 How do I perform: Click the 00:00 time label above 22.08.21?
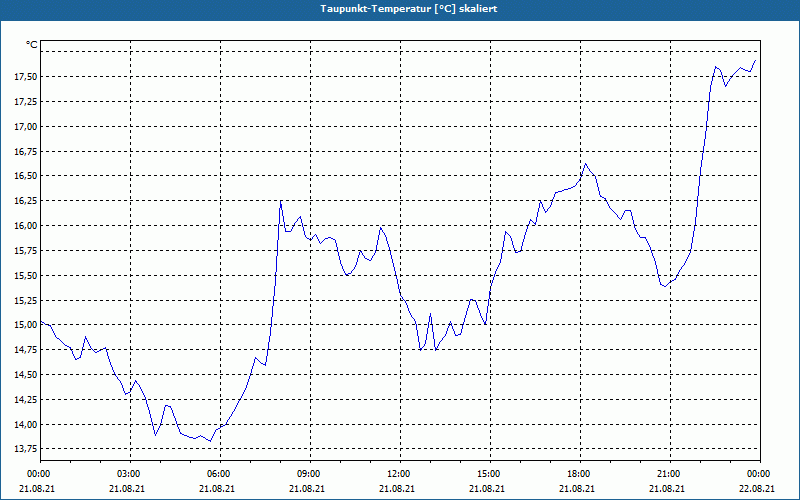(x=758, y=474)
